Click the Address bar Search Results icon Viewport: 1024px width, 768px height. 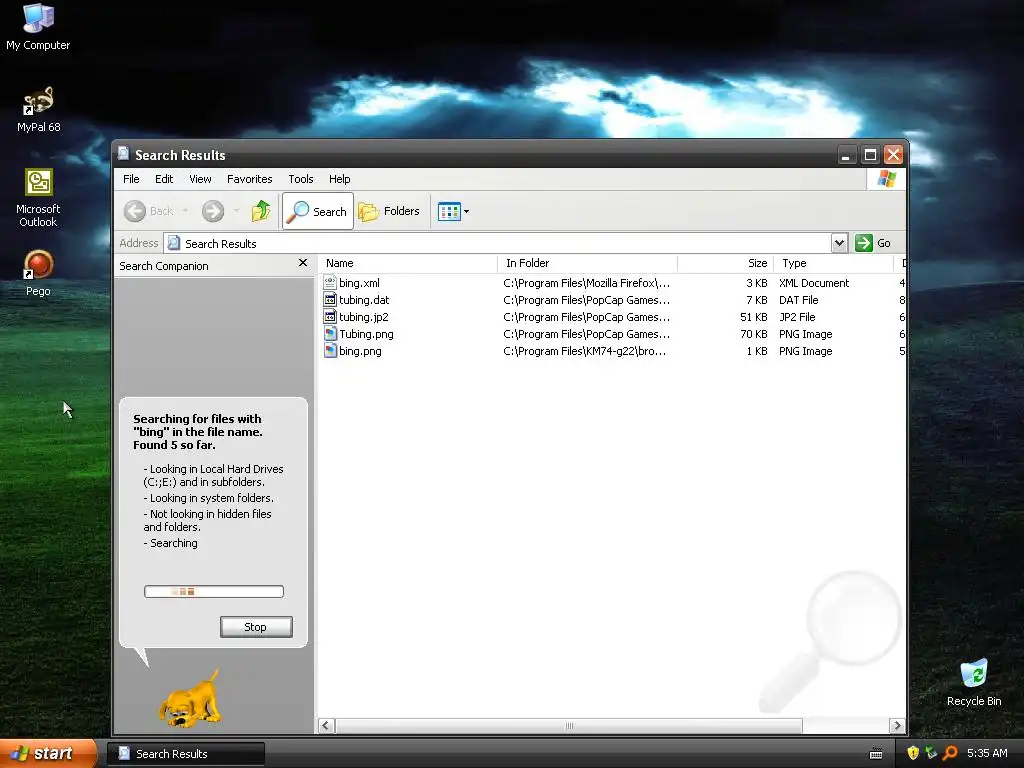tap(174, 243)
